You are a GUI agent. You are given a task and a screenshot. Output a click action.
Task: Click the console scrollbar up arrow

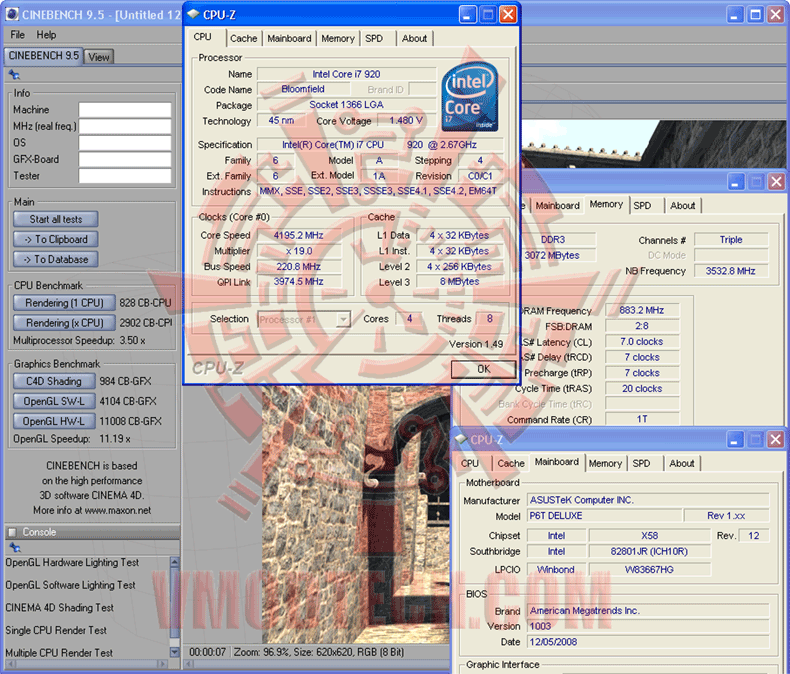coord(174,562)
